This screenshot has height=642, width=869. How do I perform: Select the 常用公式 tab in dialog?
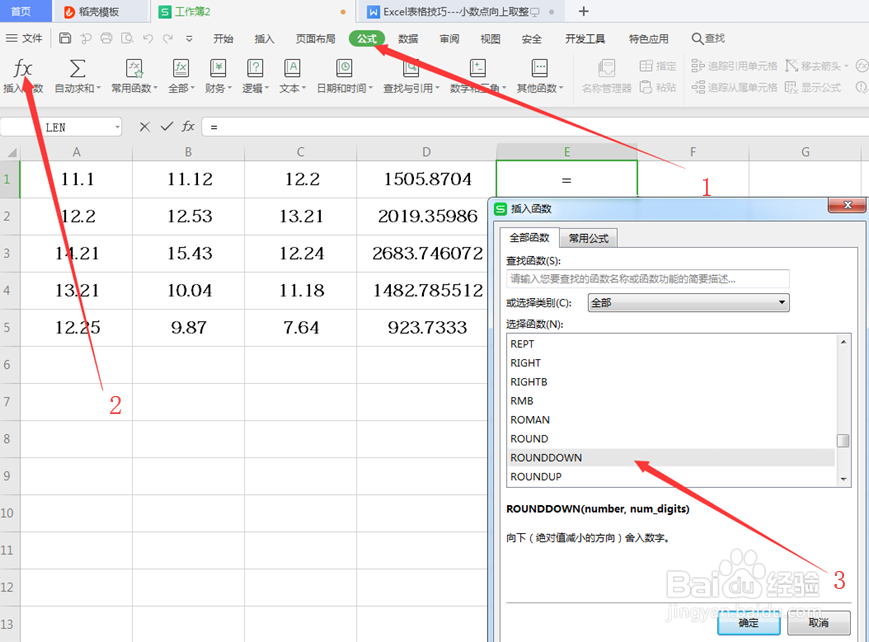(x=589, y=238)
